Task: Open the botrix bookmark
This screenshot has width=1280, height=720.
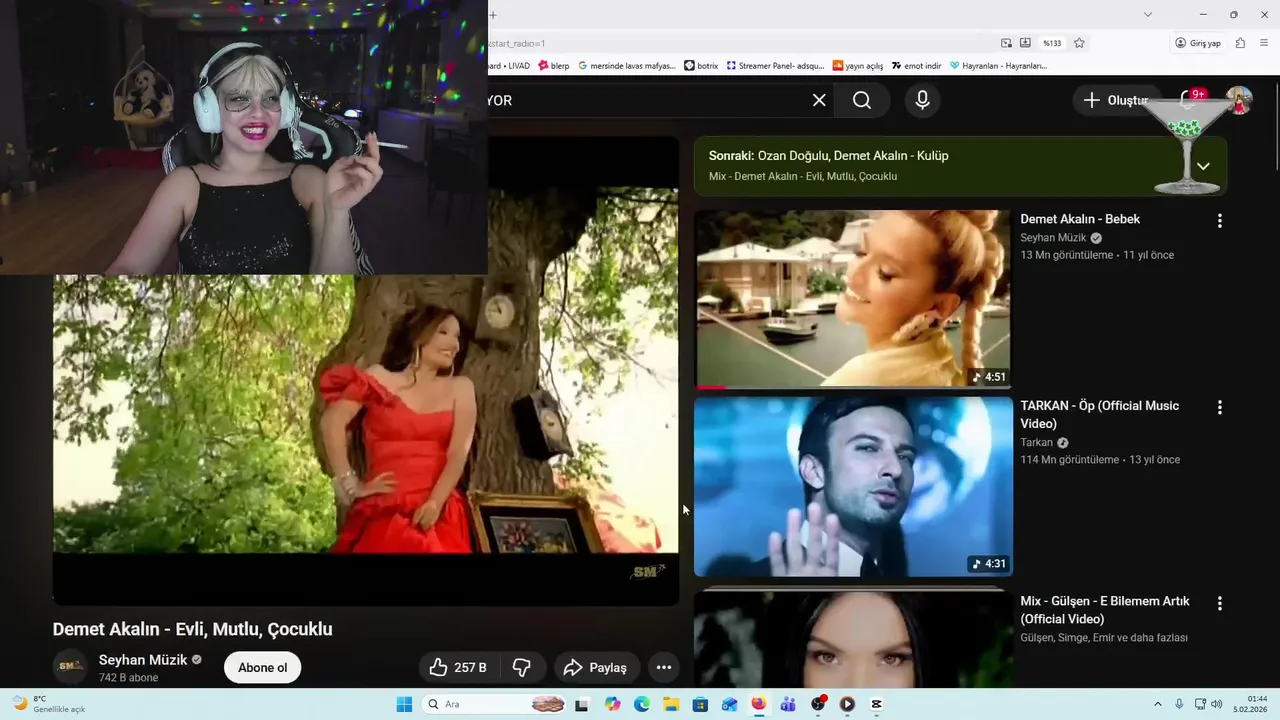Action: click(x=701, y=66)
